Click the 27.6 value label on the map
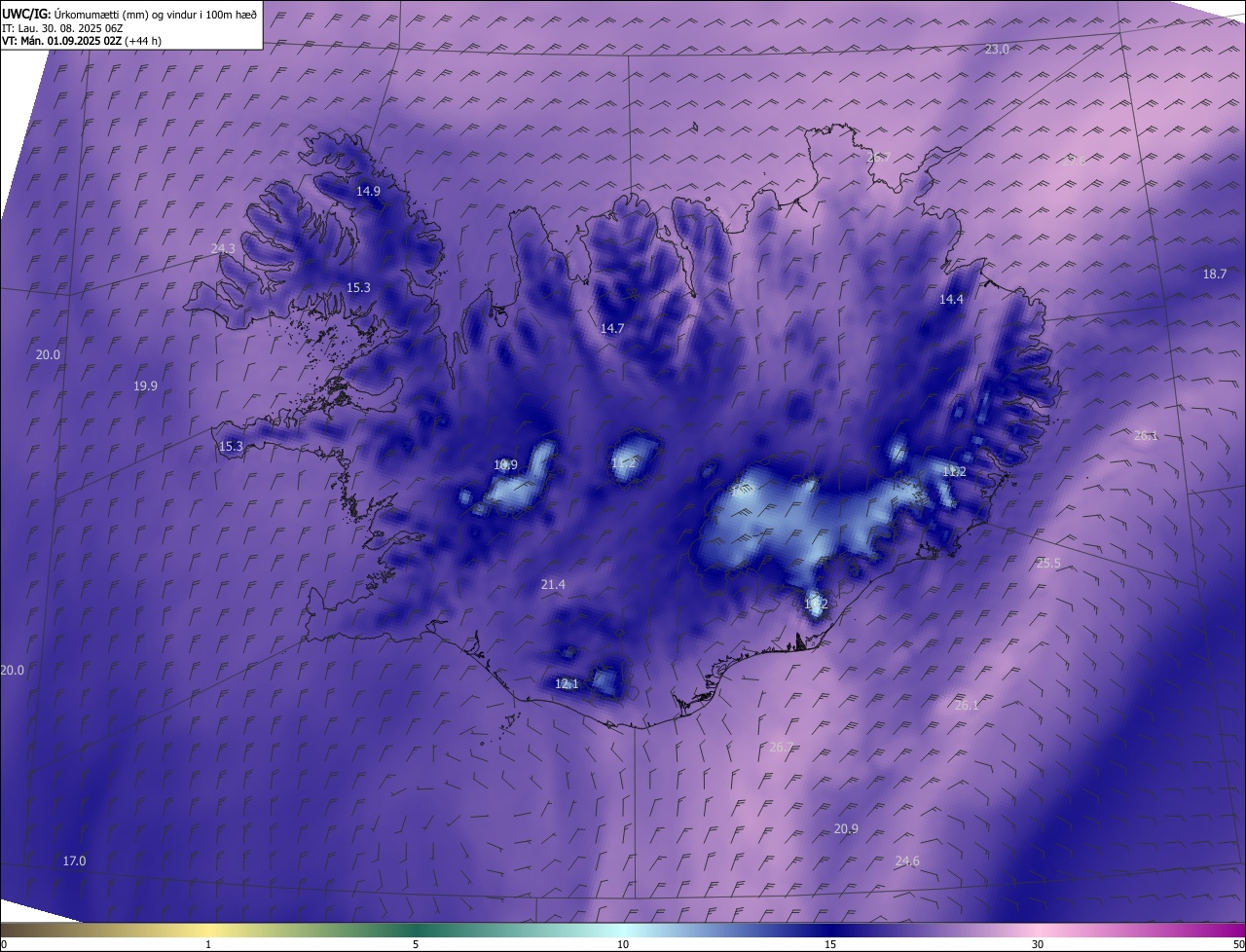This screenshot has width=1246, height=952. click(x=1074, y=162)
